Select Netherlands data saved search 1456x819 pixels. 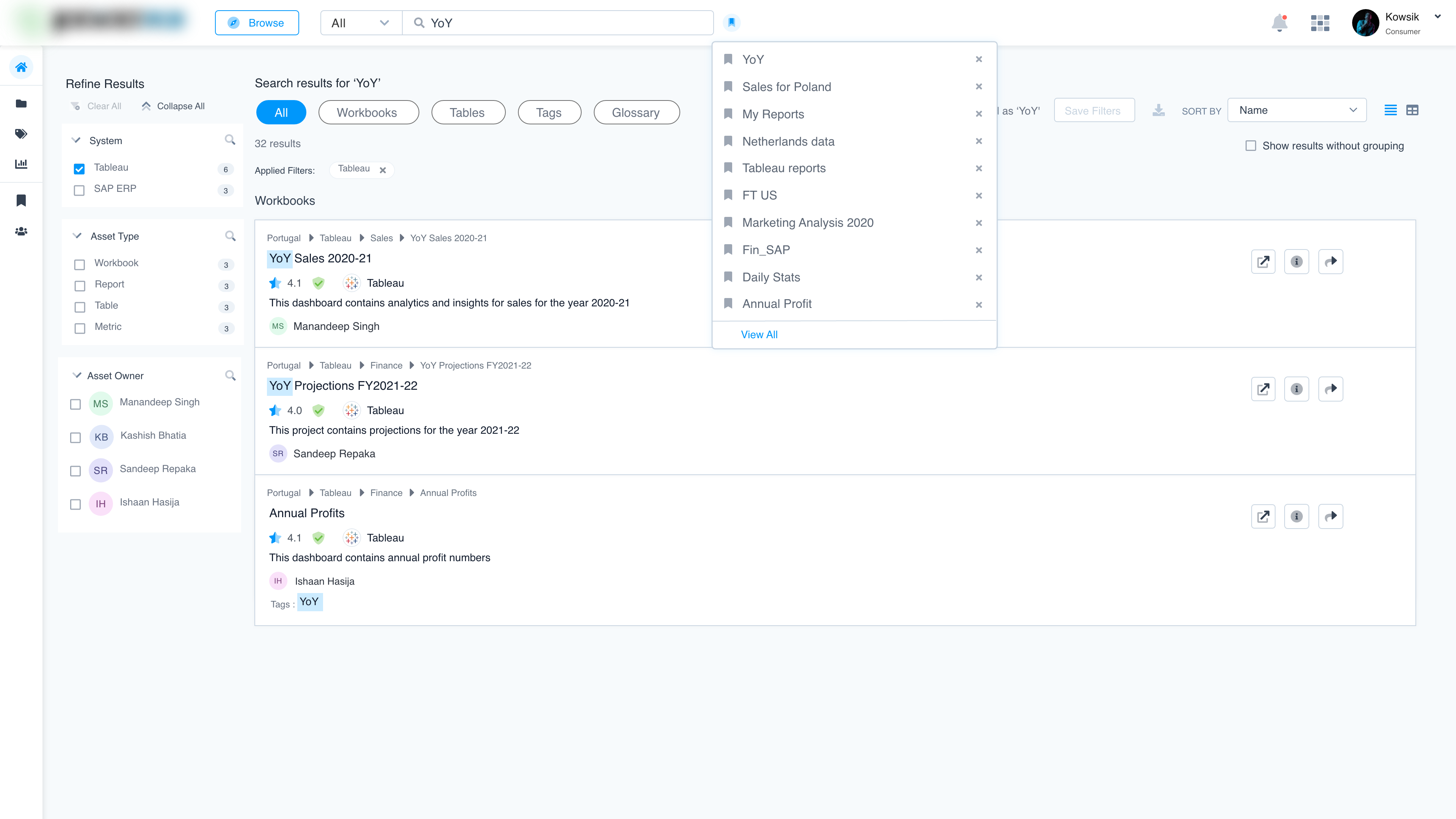click(788, 141)
